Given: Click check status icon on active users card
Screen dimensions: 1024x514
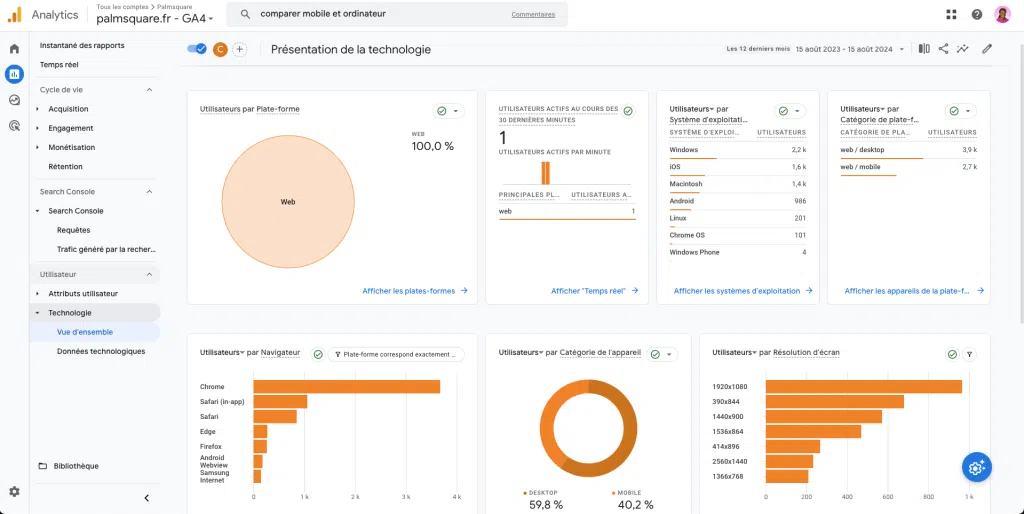Looking at the screenshot, I should [628, 111].
